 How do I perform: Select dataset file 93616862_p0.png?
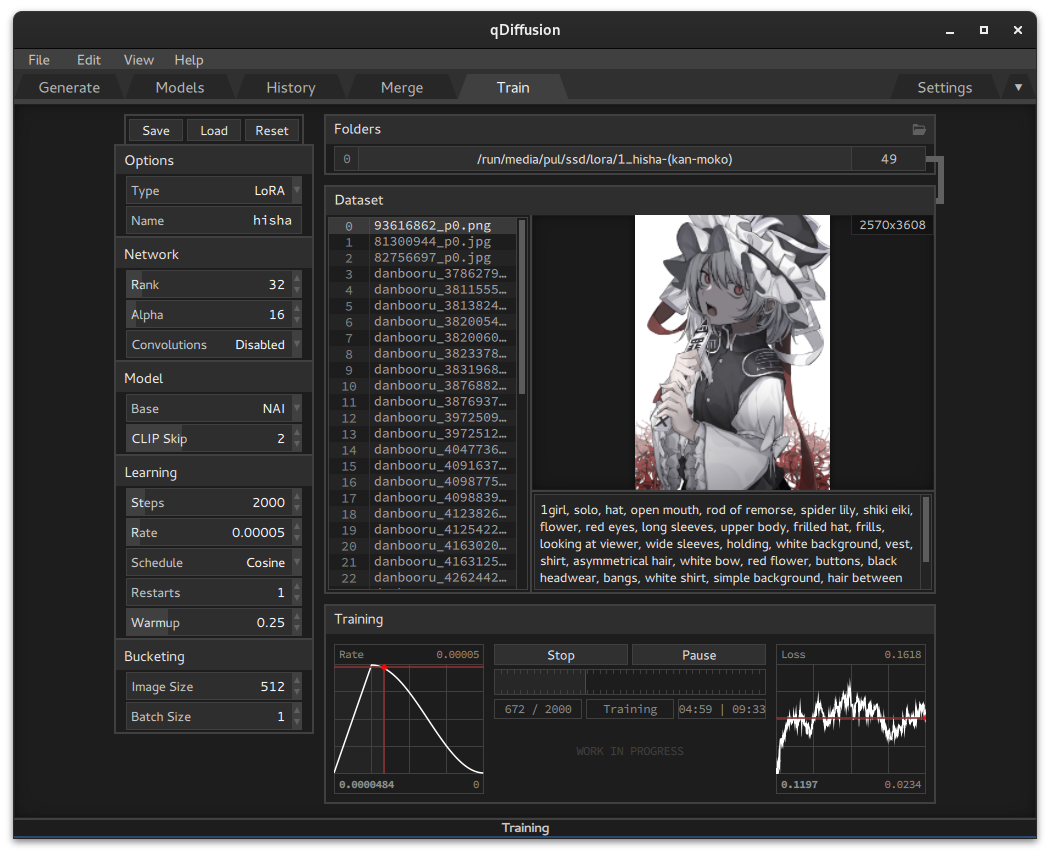tap(423, 226)
